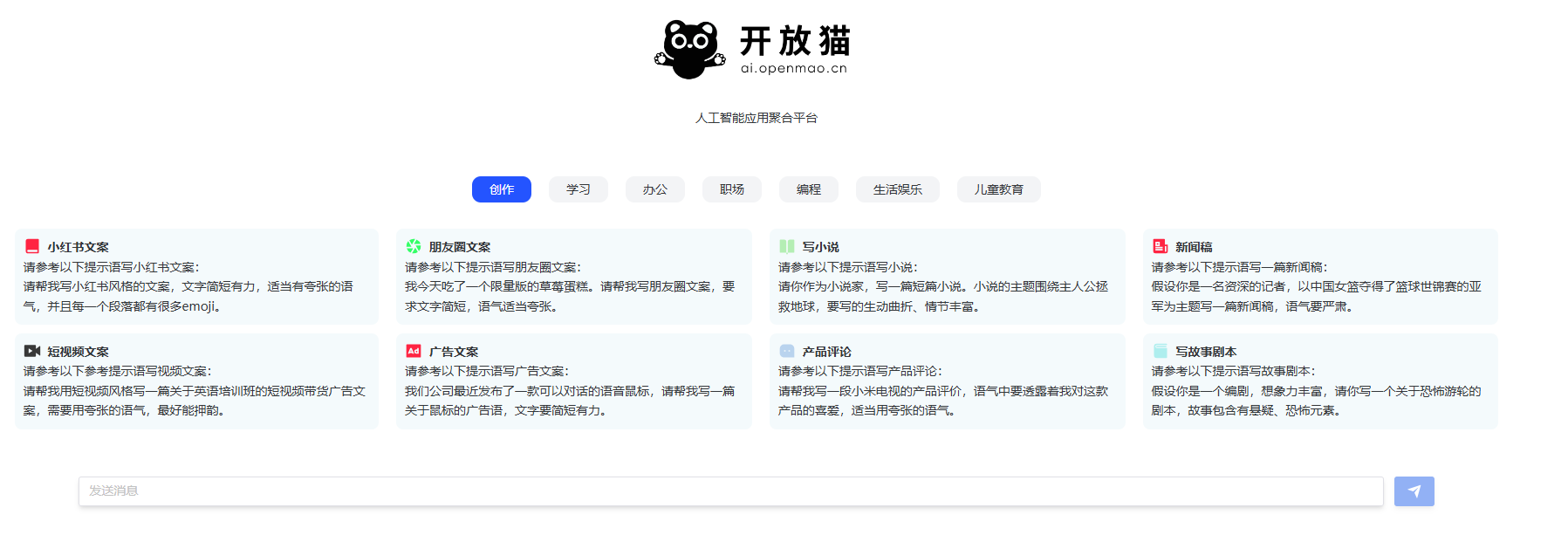Image resolution: width=1568 pixels, height=542 pixels.
Task: Select the 创作 category tab
Action: pyautogui.click(x=502, y=189)
